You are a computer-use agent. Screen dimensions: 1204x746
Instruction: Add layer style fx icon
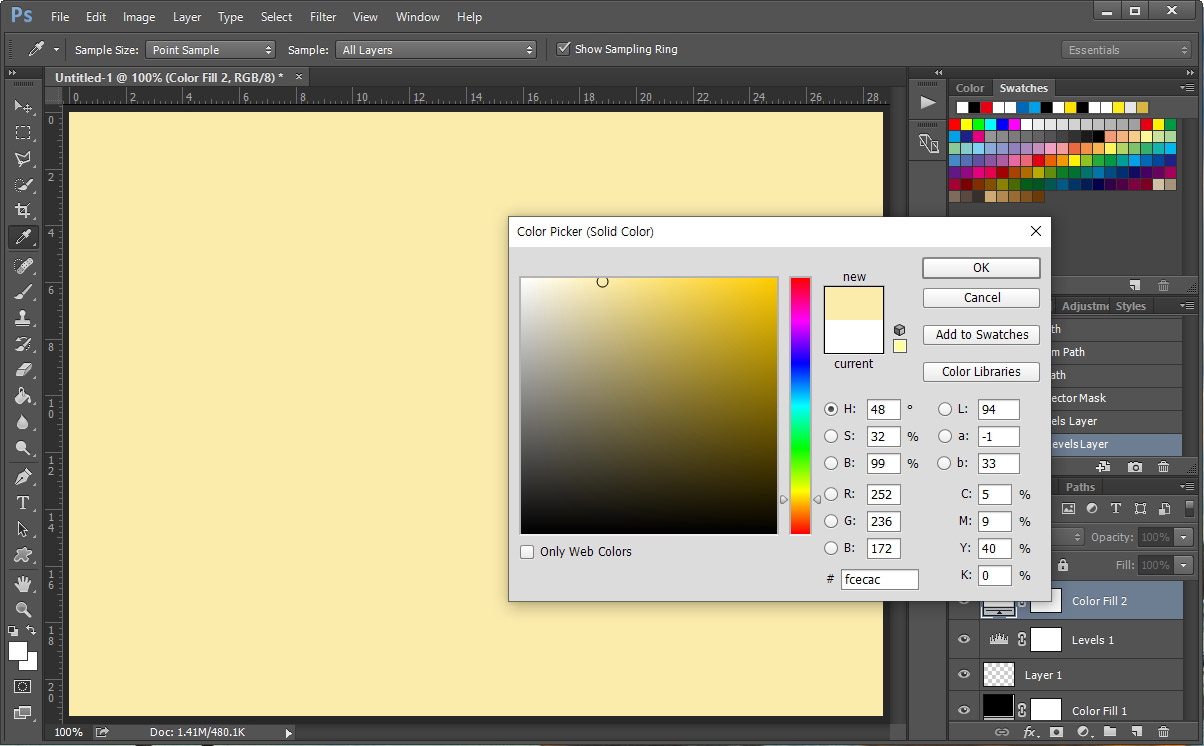pyautogui.click(x=1030, y=732)
